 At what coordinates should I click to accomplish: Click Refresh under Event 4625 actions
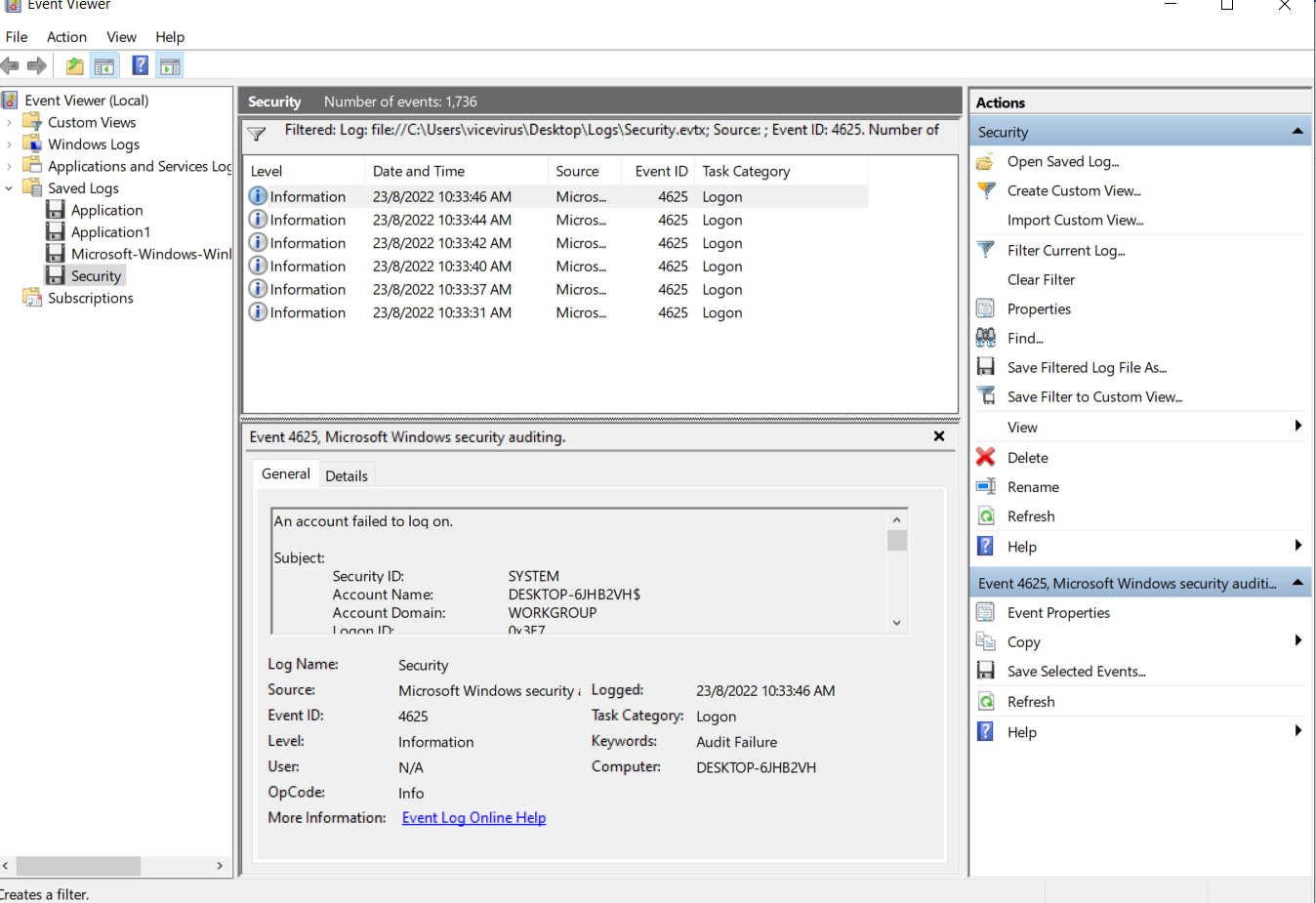point(1031,702)
